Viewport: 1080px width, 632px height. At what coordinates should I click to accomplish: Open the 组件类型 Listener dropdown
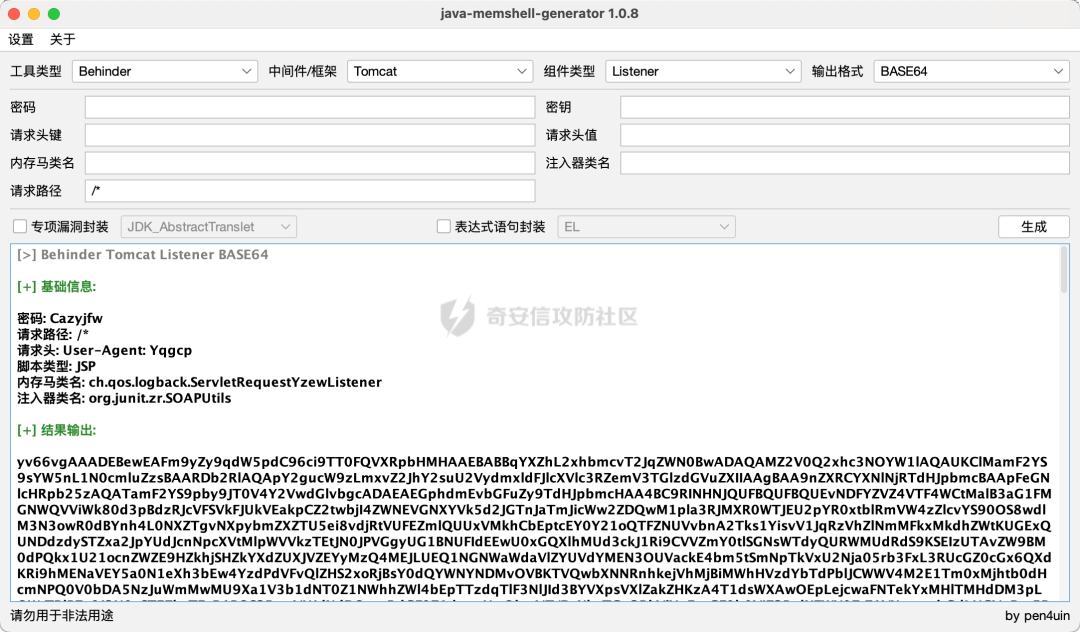[x=703, y=72]
